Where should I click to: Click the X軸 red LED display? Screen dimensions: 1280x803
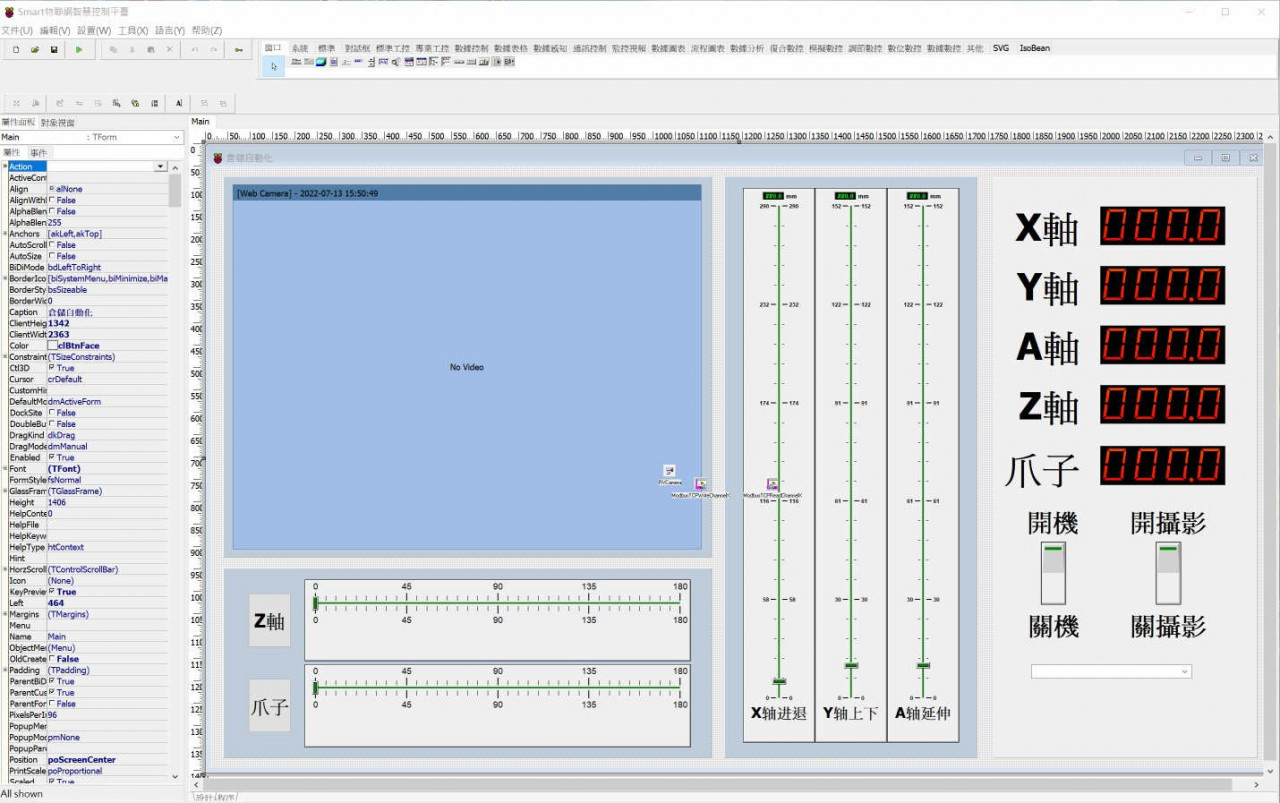click(1163, 226)
